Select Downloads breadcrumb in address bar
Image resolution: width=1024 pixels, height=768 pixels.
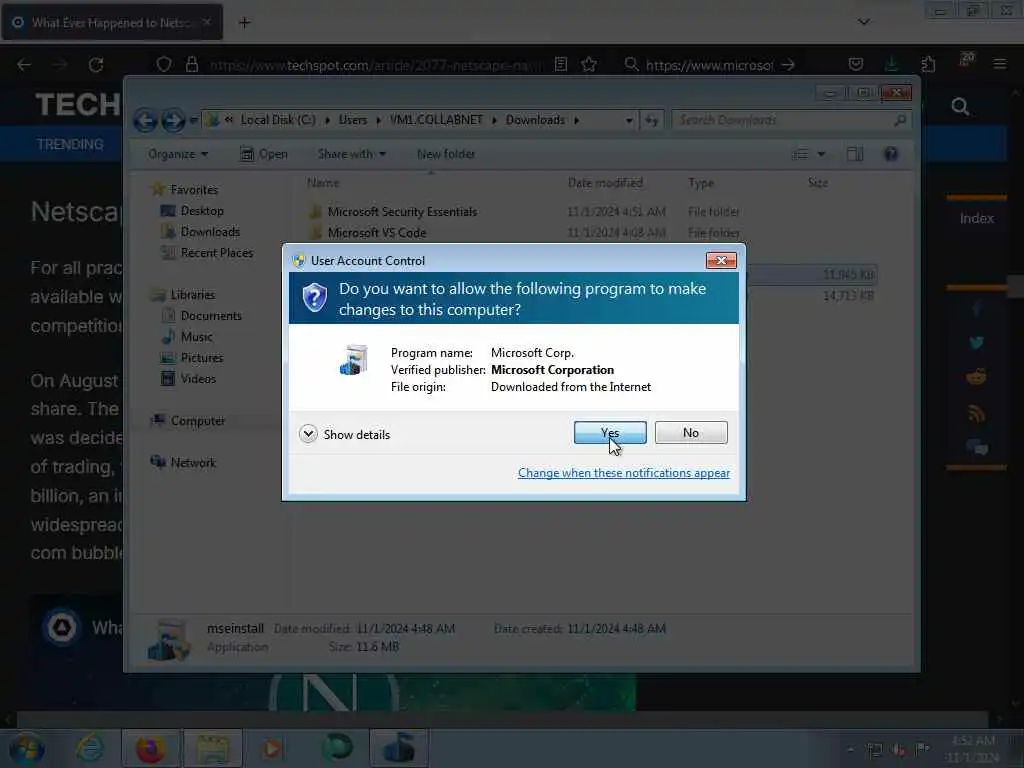point(535,120)
